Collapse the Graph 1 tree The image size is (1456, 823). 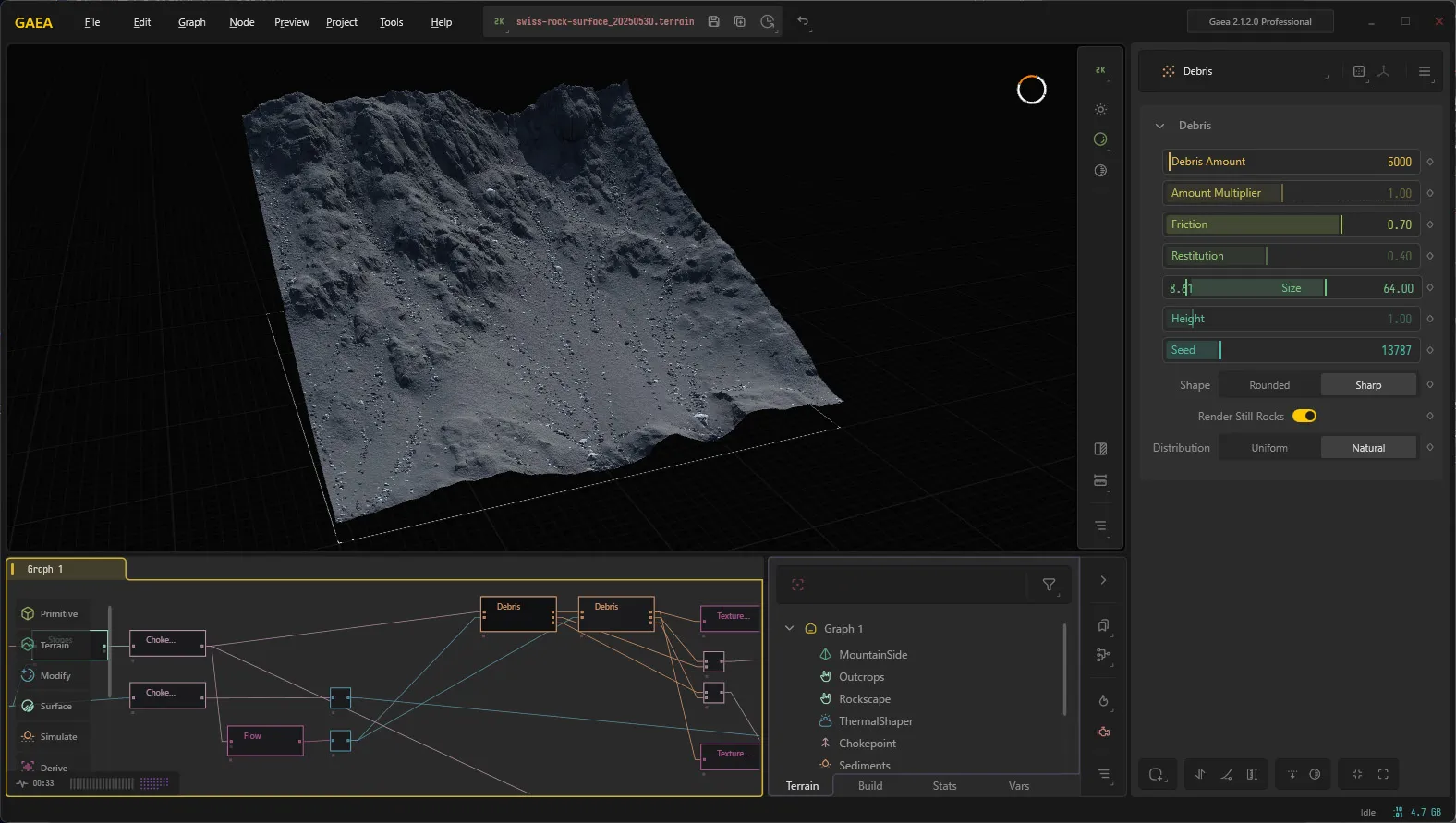789,628
